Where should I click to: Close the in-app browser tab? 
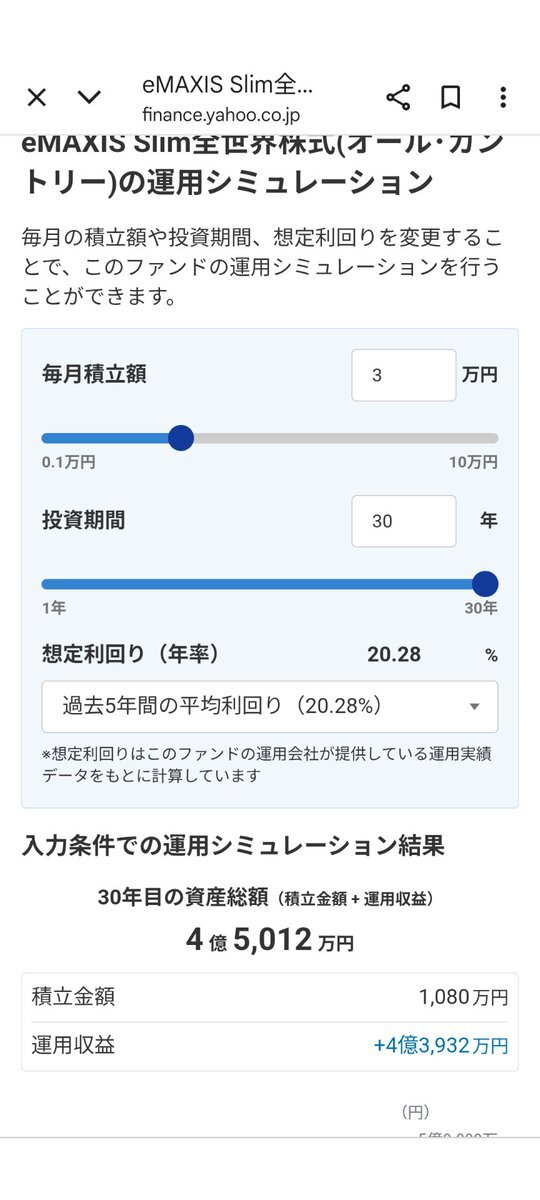[37, 97]
